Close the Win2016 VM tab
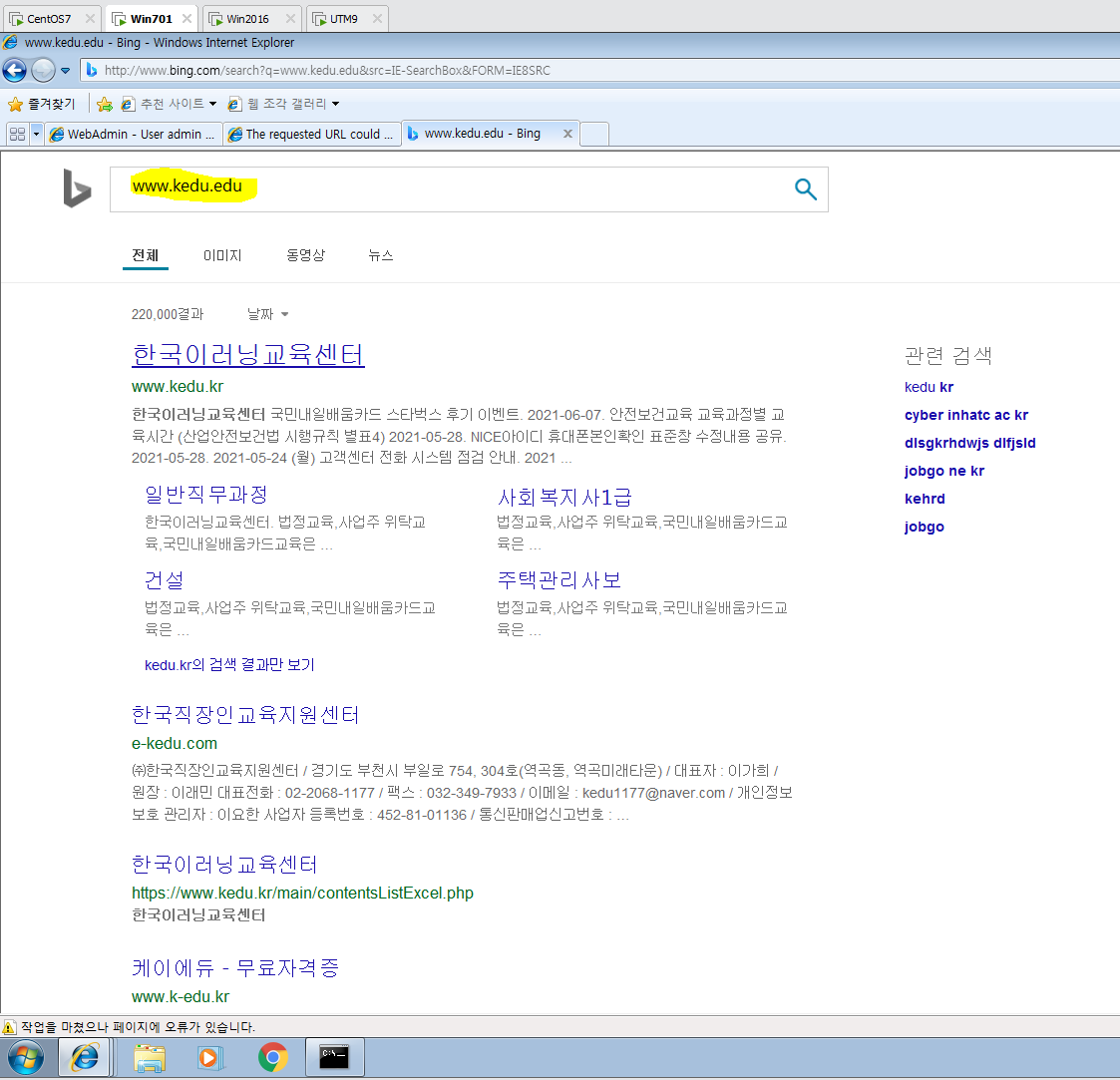This screenshot has height=1080, width=1120. tap(290, 19)
